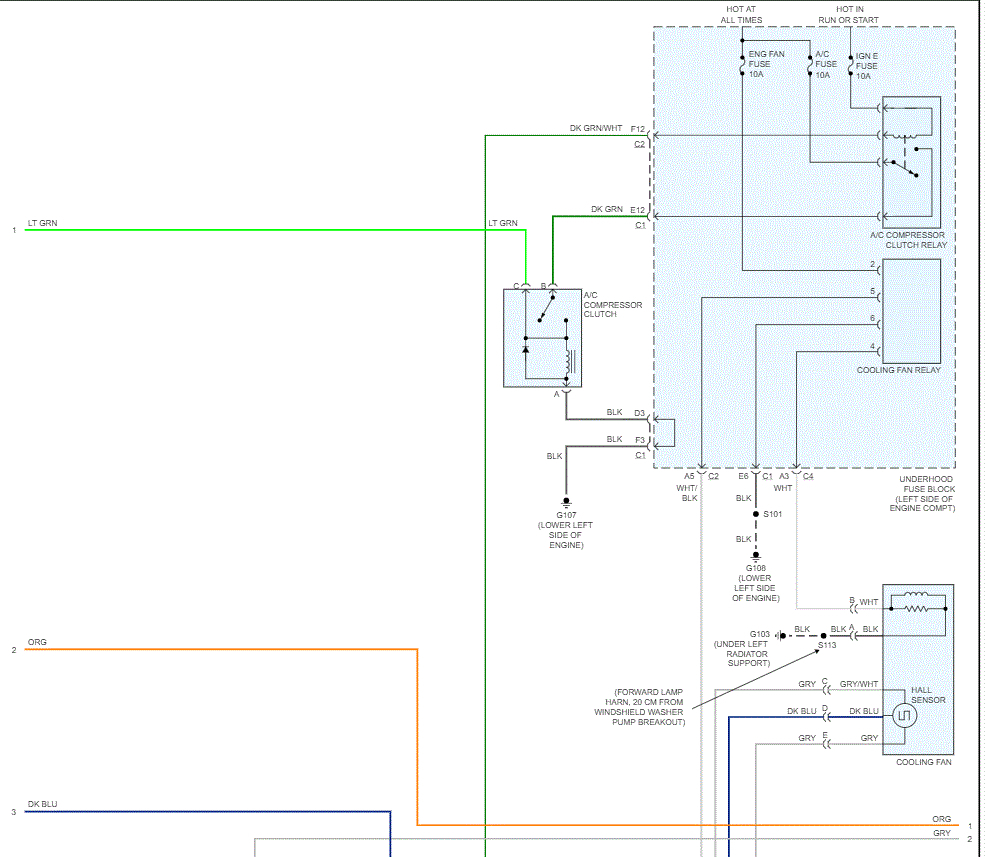Select the A/C COMPRESSOR CLUTCH RELAY label
The width and height of the screenshot is (985, 857).
pyautogui.click(x=908, y=240)
